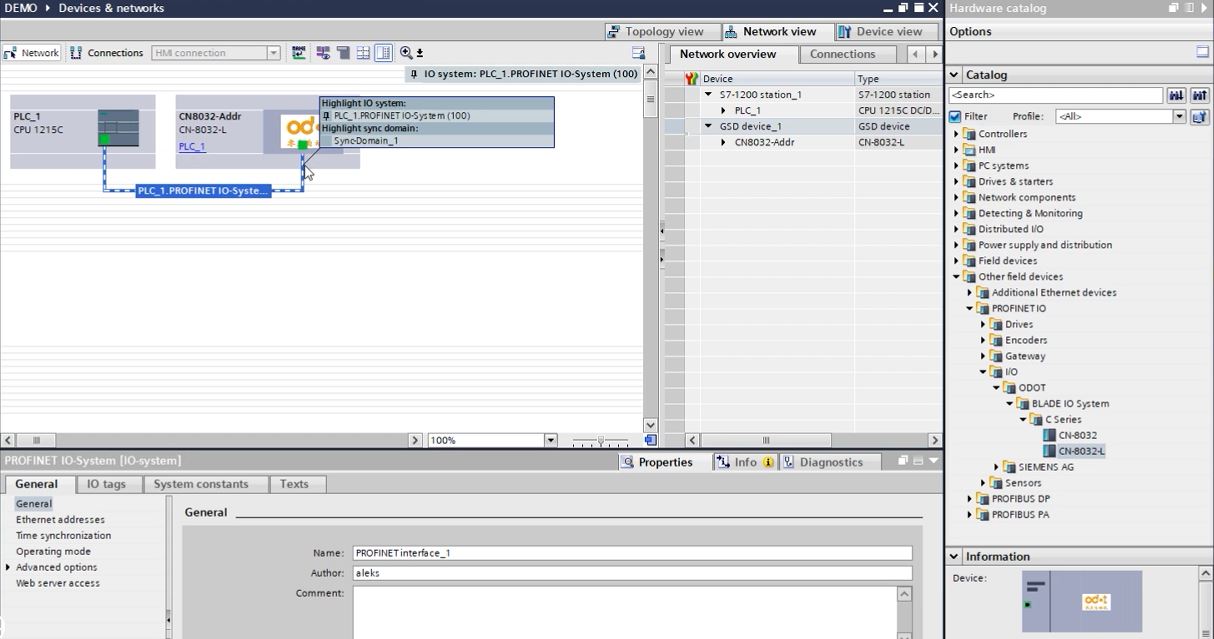Toggle the Network mode button
The image size is (1214, 639).
(x=32, y=53)
